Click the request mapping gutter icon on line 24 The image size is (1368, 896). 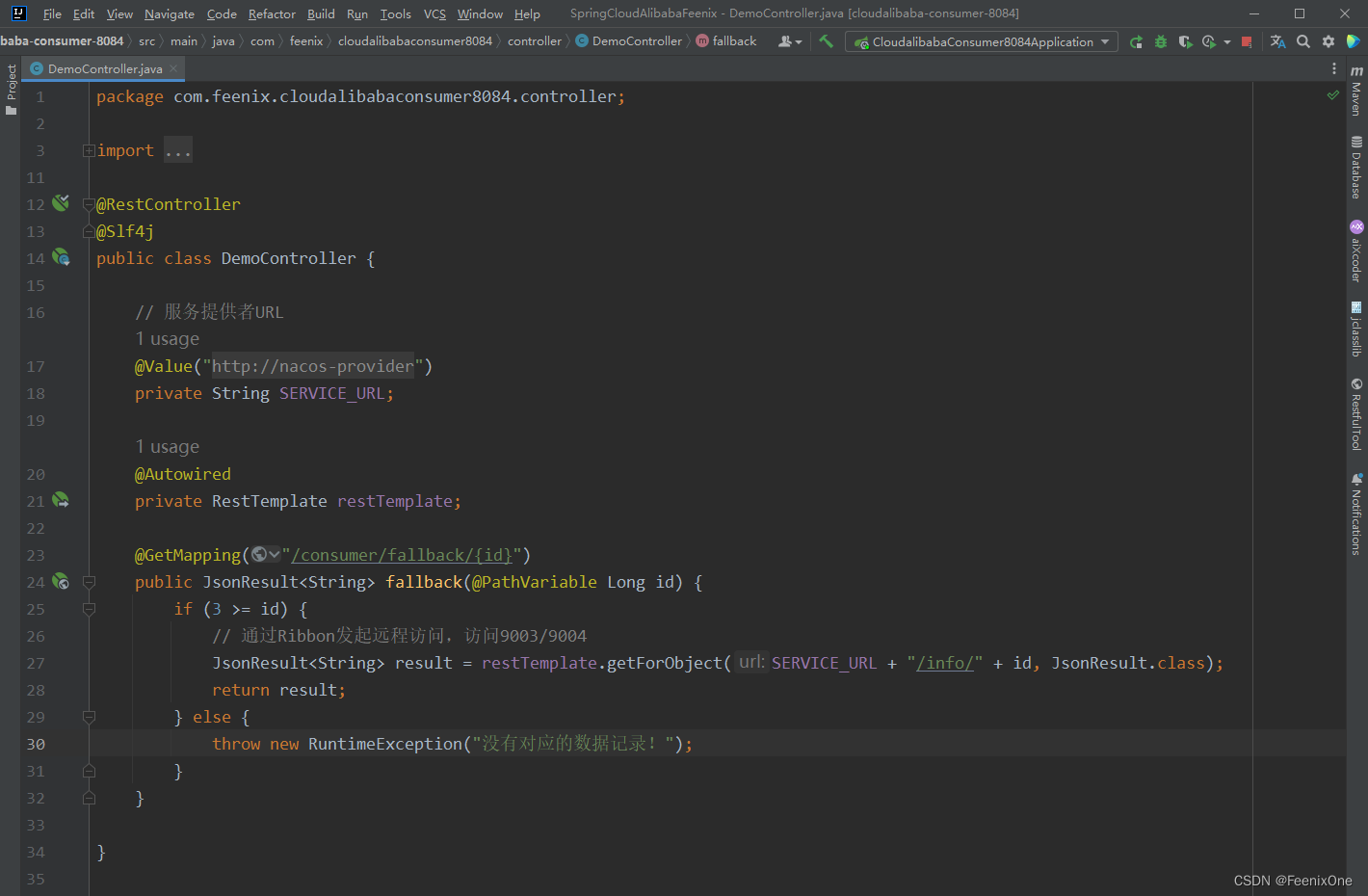coord(61,581)
